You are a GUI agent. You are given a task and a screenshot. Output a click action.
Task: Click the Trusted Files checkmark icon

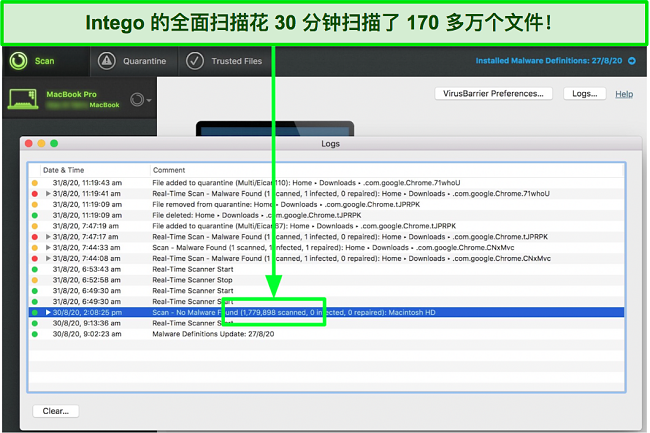[194, 61]
